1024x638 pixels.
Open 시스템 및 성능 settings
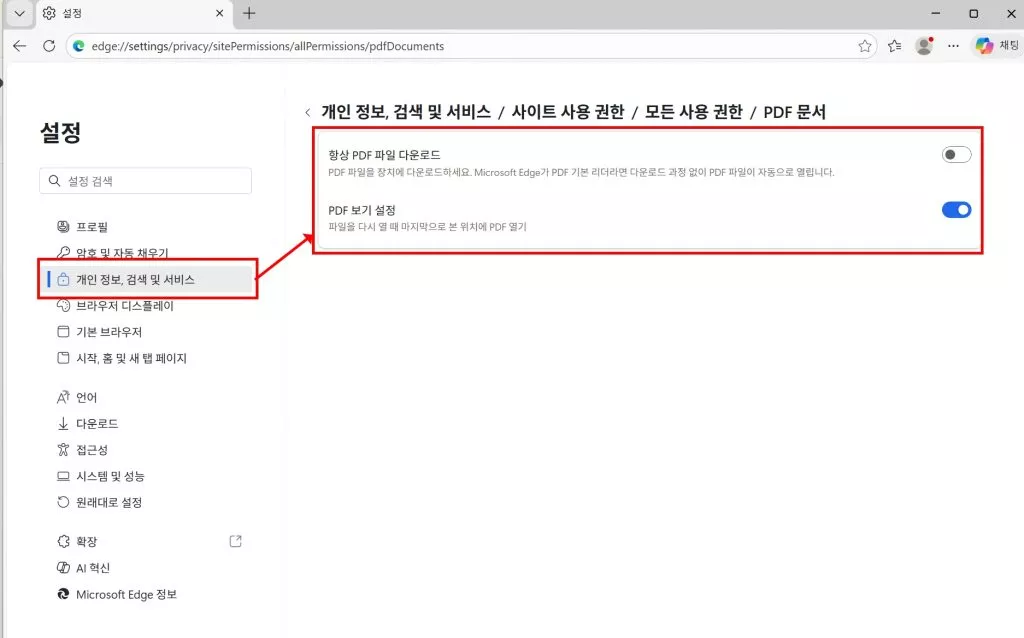pyautogui.click(x=104, y=476)
